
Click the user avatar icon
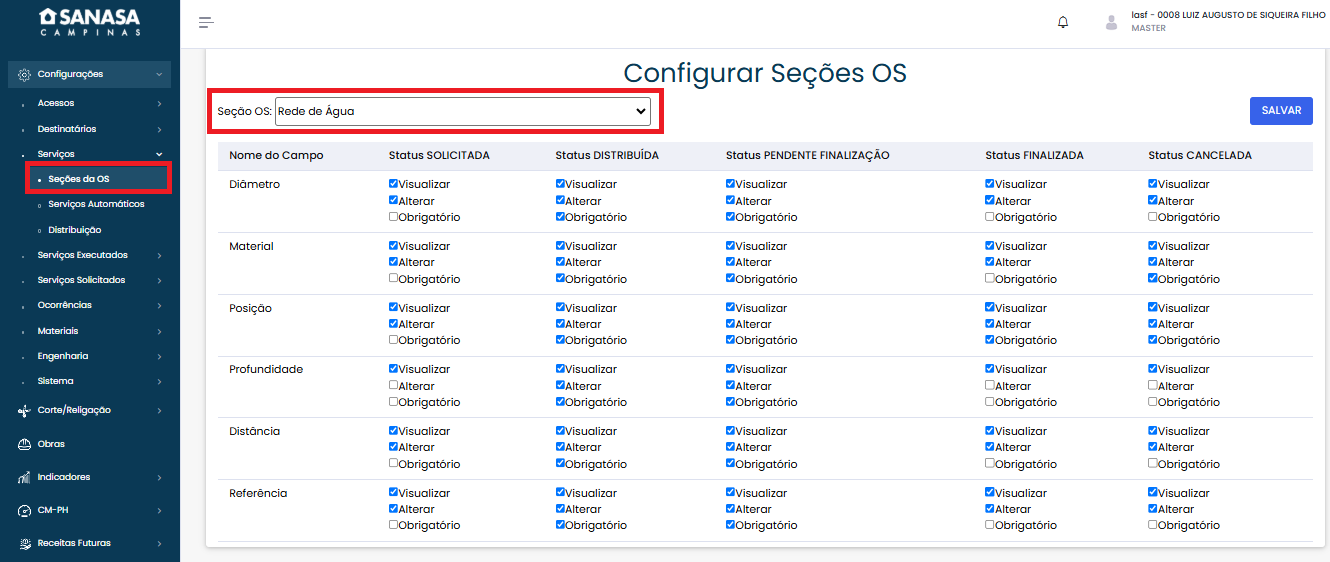(x=1111, y=22)
